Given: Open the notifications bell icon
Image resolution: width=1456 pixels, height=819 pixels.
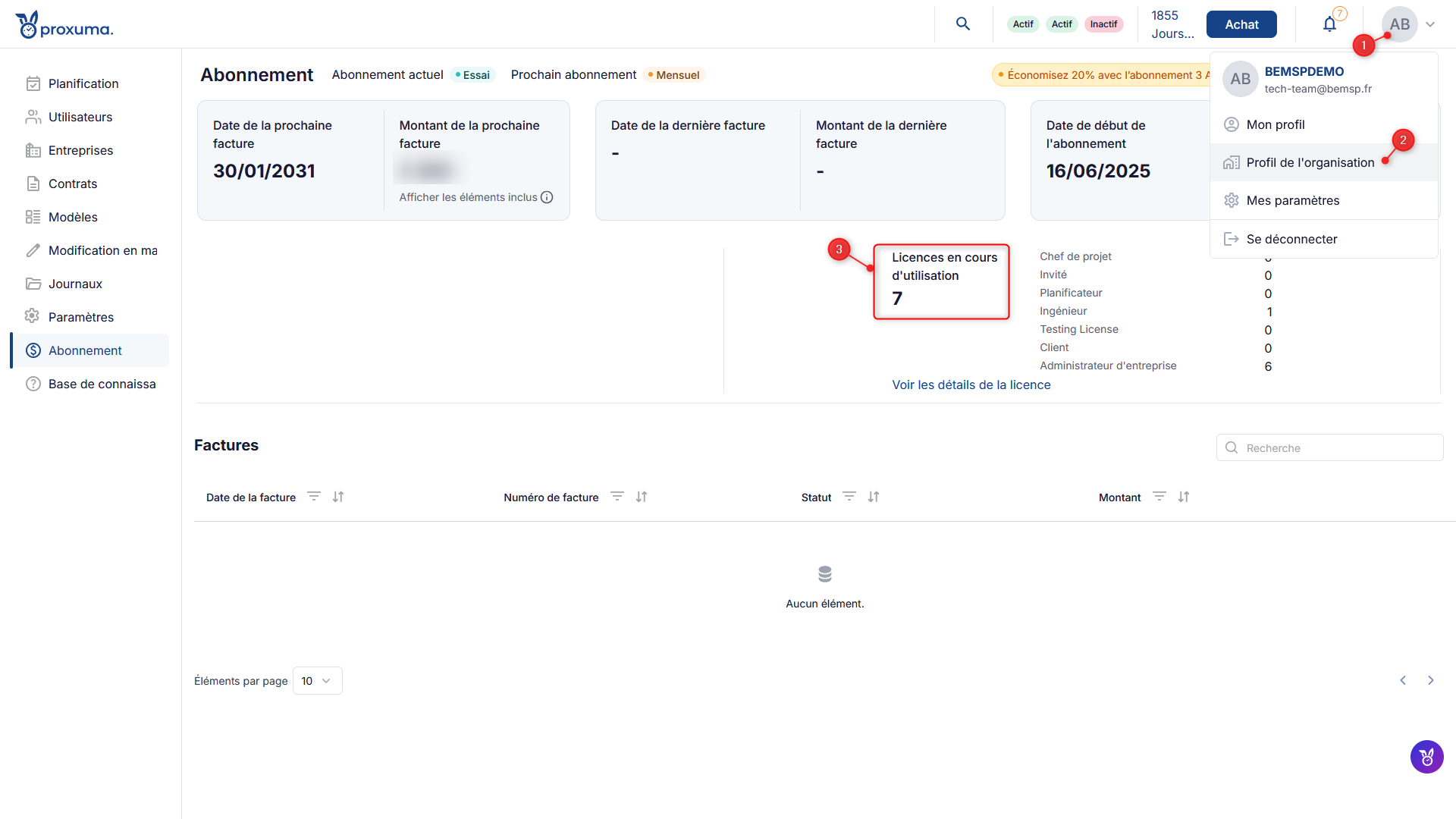Looking at the screenshot, I should (1329, 24).
